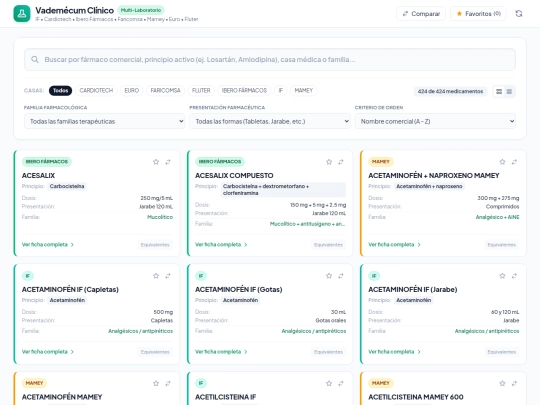540x405 pixels.
Task: Click compare icon on ACETAMINOFÉN IF (Capletas)
Action: point(168,276)
